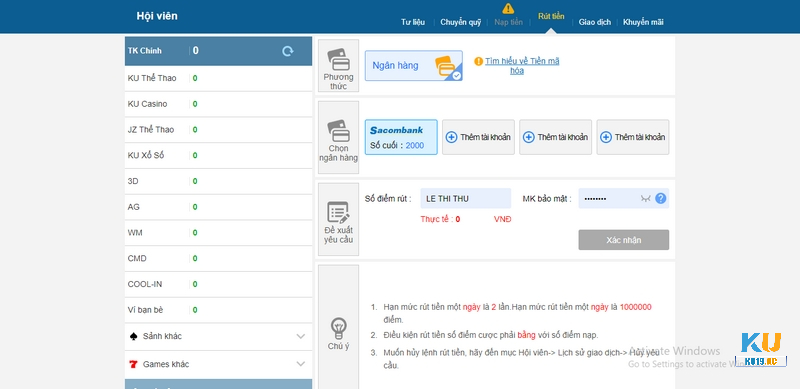The image size is (800, 389).
Task: Select the AG wallet row
Action: [218, 207]
